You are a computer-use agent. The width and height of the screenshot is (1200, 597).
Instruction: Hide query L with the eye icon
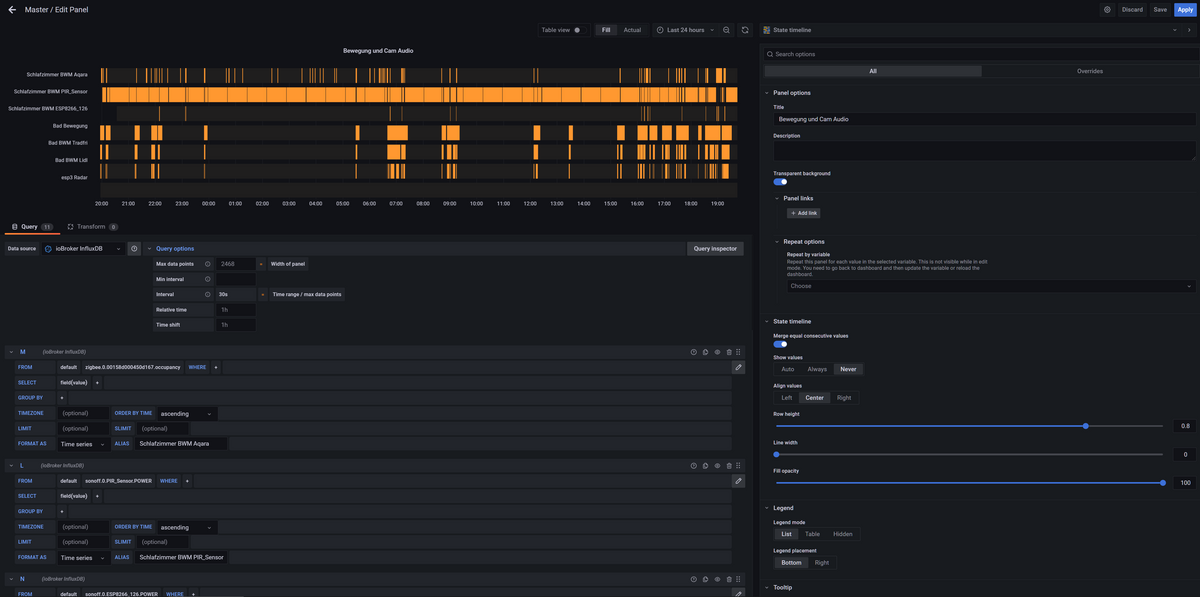(717, 466)
